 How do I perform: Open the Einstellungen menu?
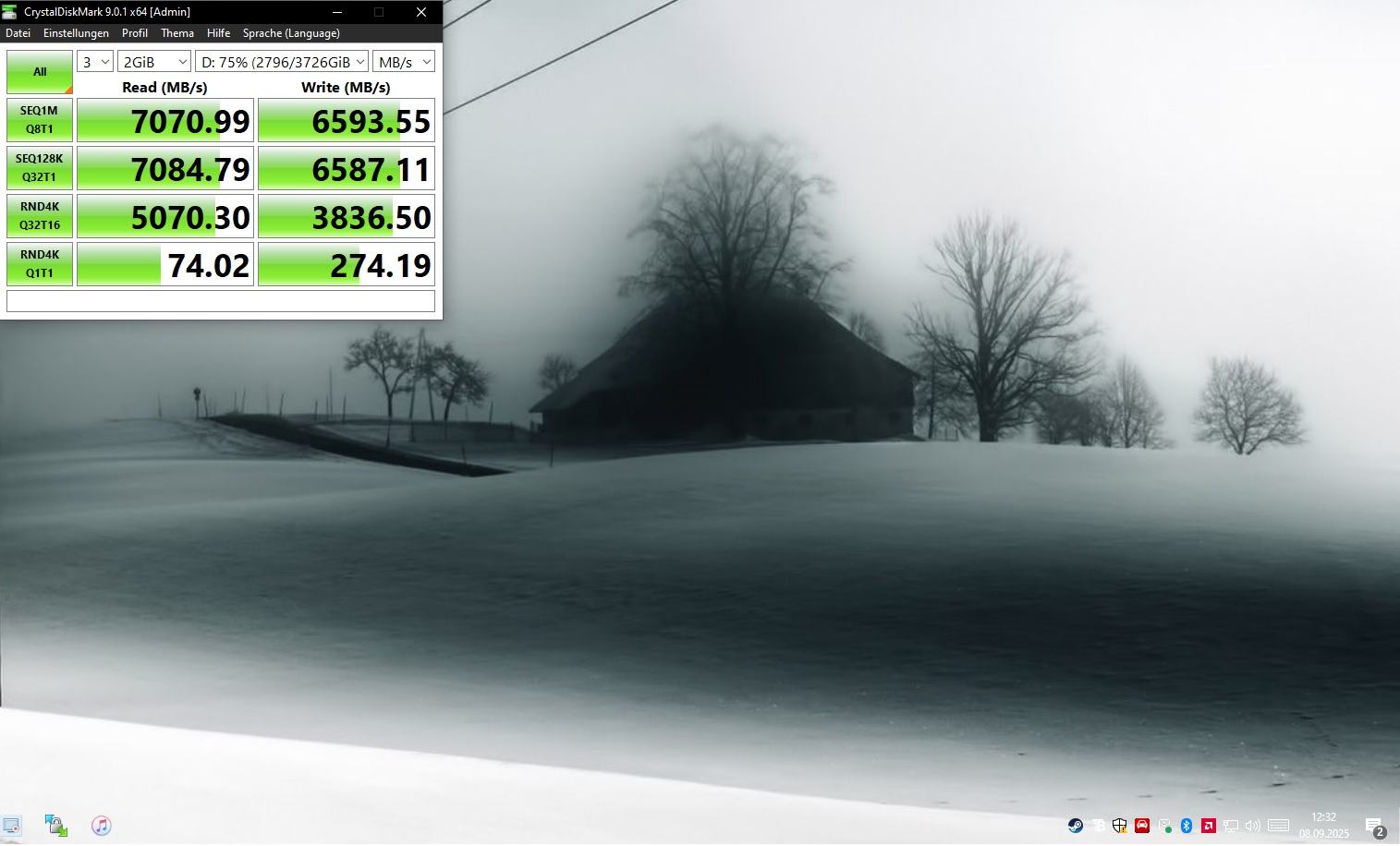(x=76, y=33)
